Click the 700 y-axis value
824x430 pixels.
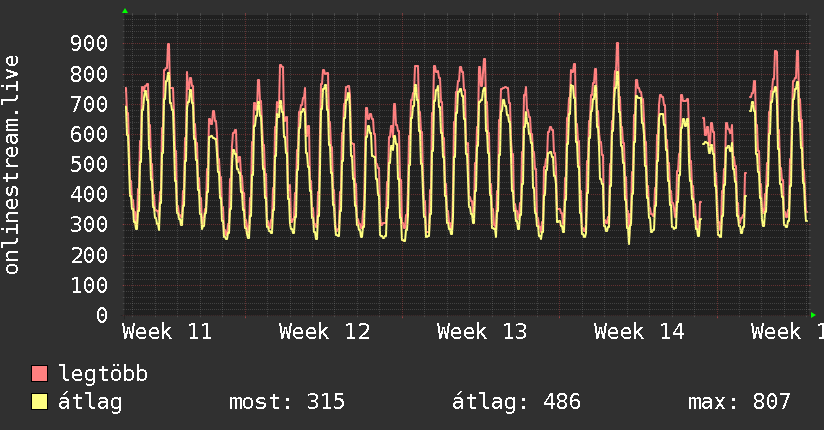(x=89, y=104)
